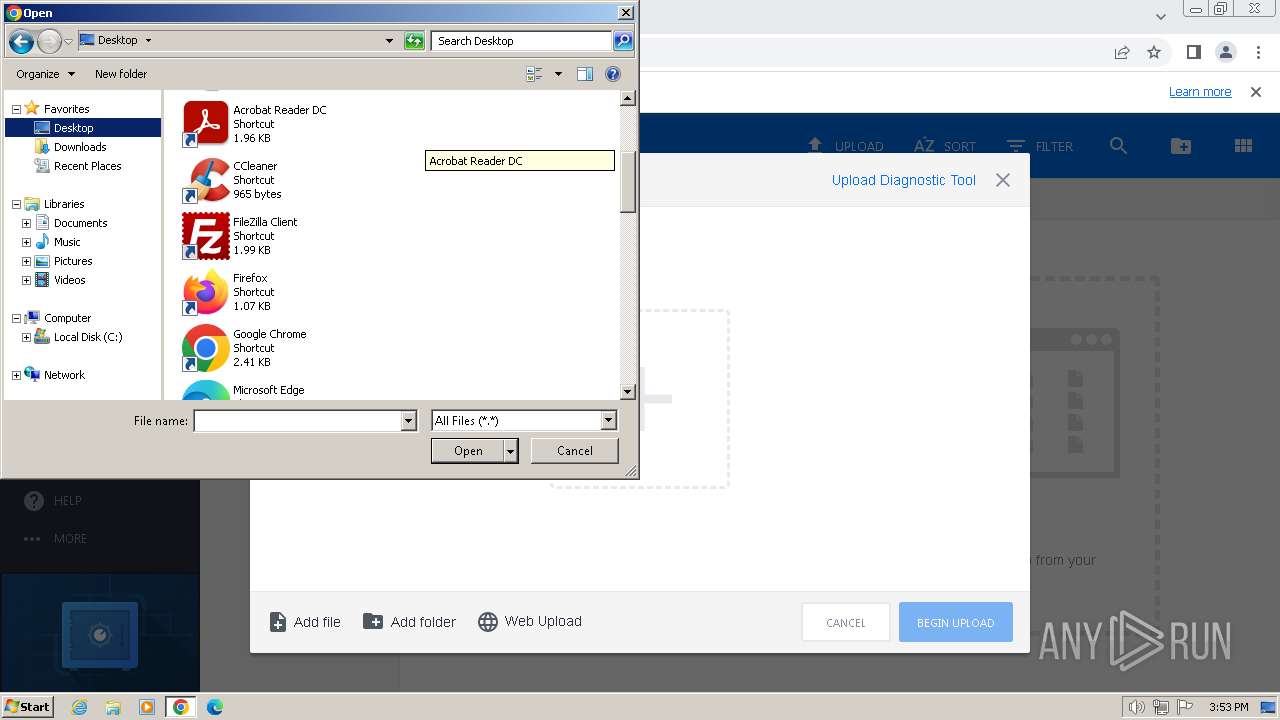Expand the Music library node
Viewport: 1280px width, 720px height.
pos(26,242)
